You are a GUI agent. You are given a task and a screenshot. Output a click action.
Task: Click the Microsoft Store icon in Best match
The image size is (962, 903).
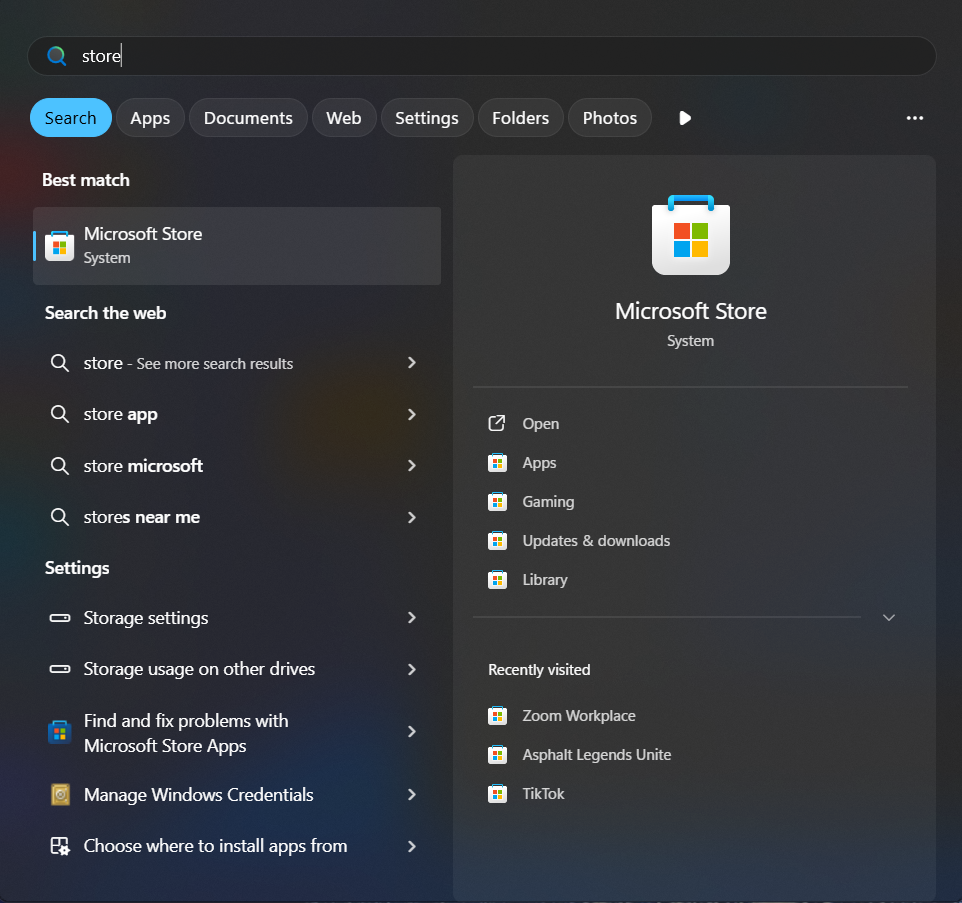[60, 246]
